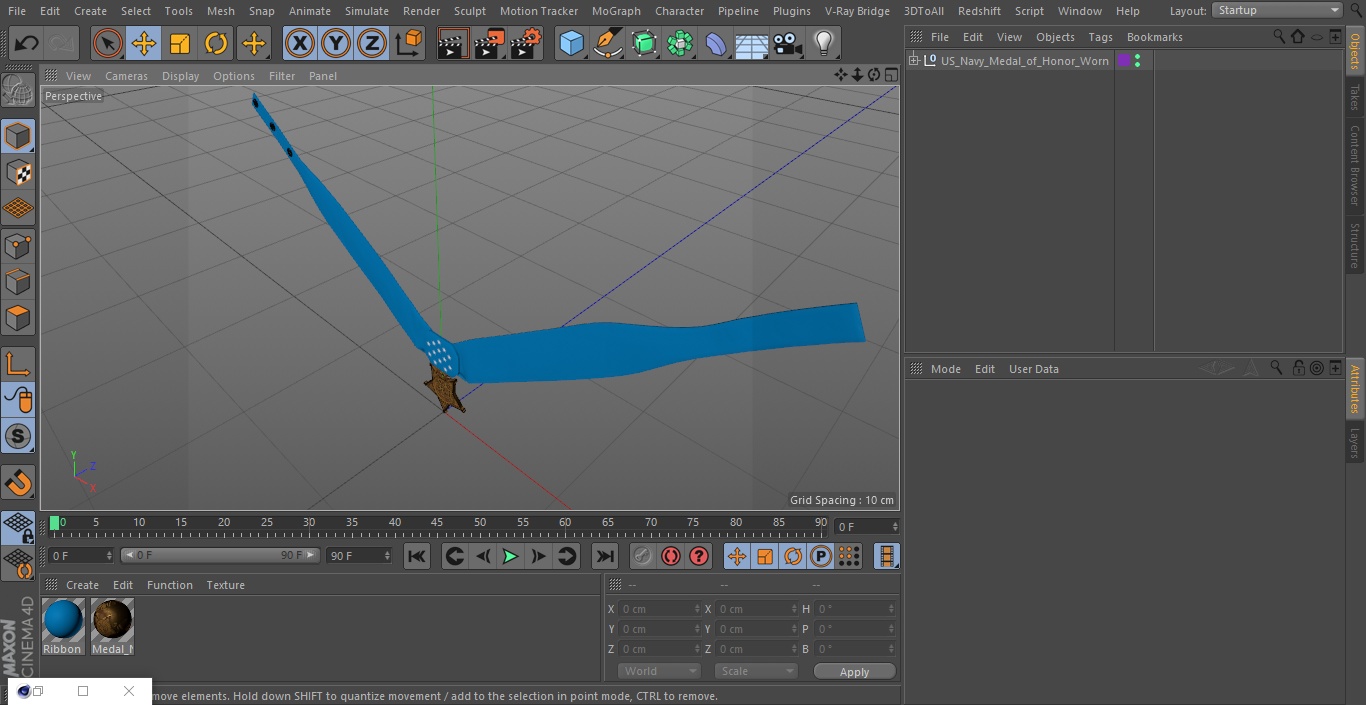1366x705 pixels.
Task: Play the animation forward
Action: click(x=510, y=556)
